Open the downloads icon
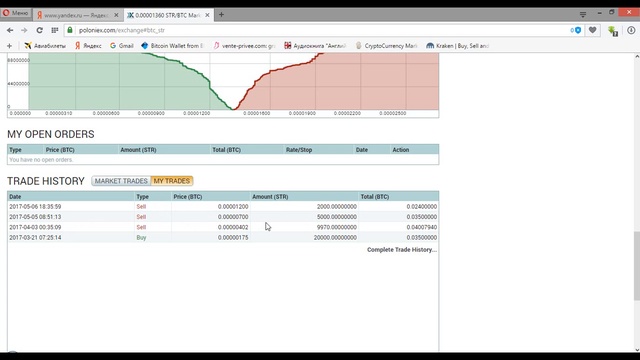 [x=631, y=30]
